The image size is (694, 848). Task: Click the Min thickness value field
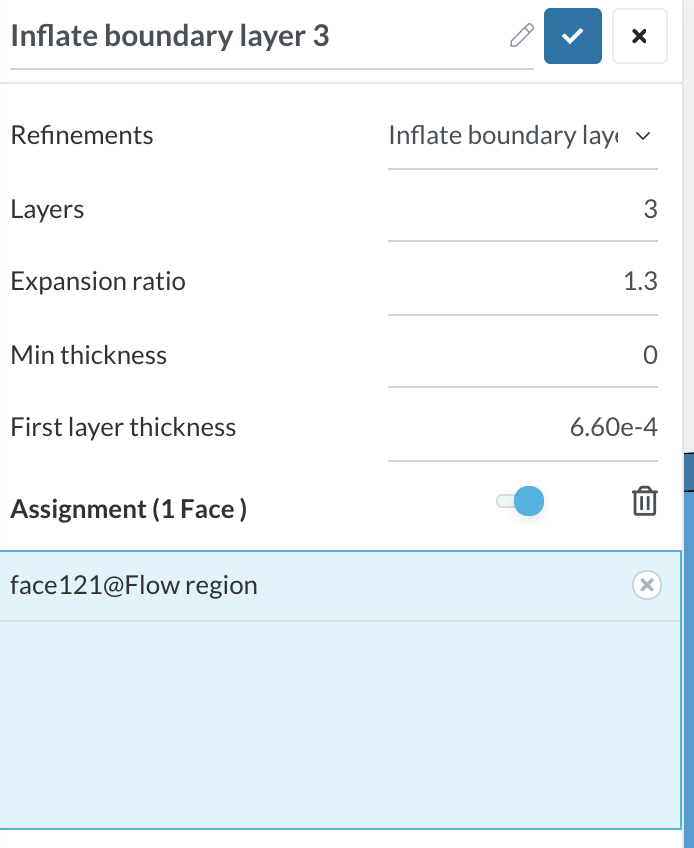[522, 355]
